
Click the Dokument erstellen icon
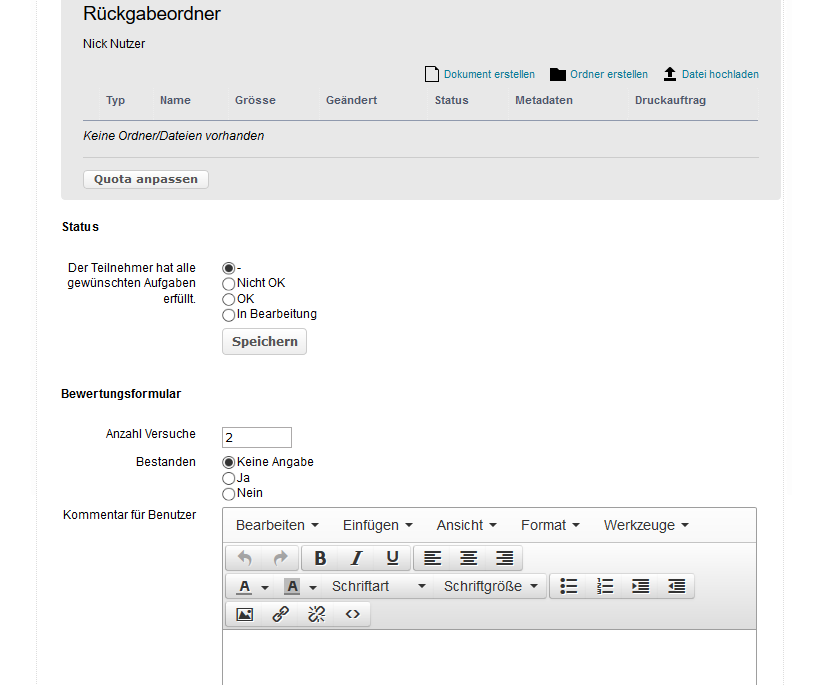431,73
